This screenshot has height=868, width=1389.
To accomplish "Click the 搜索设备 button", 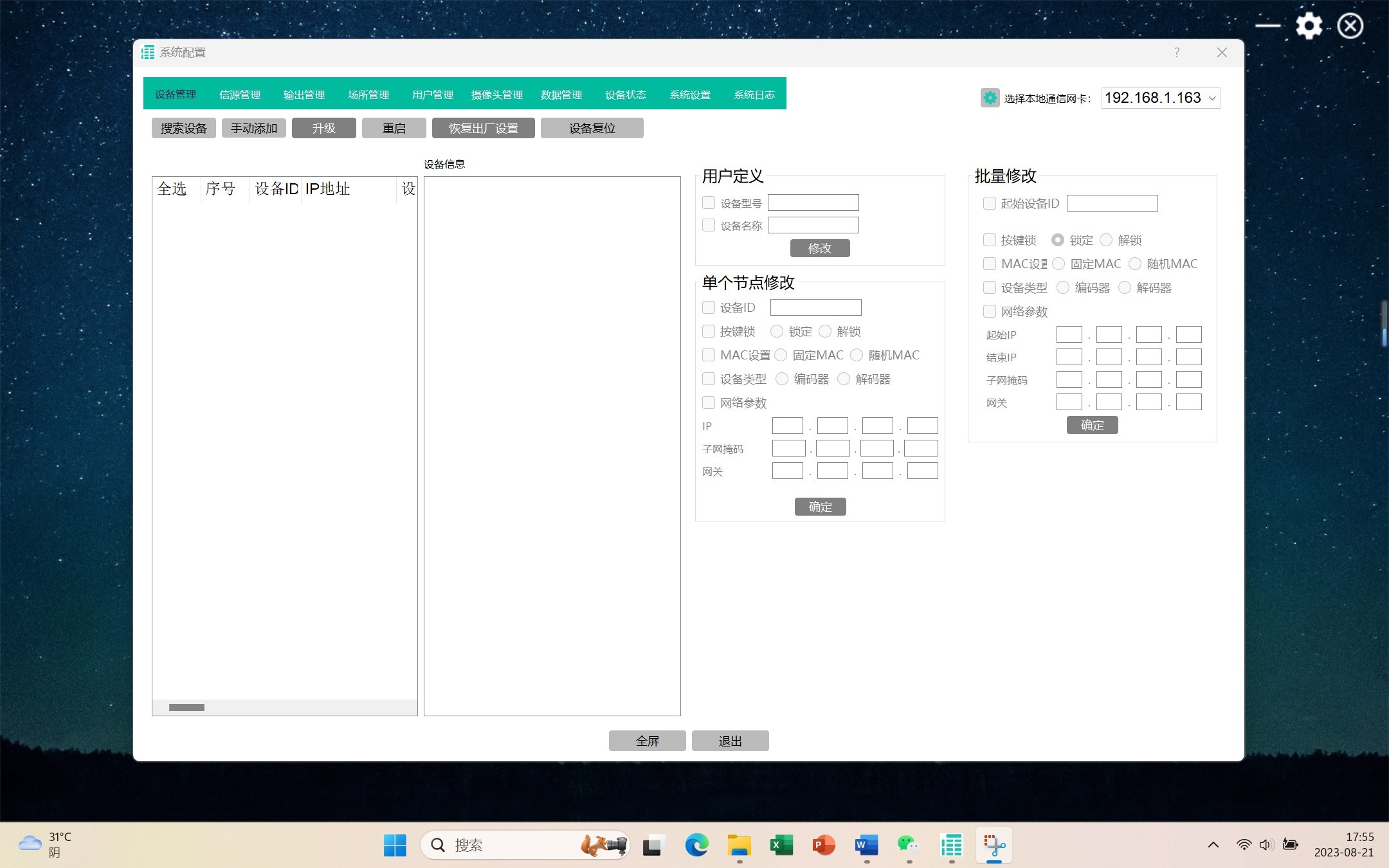I will tap(183, 128).
